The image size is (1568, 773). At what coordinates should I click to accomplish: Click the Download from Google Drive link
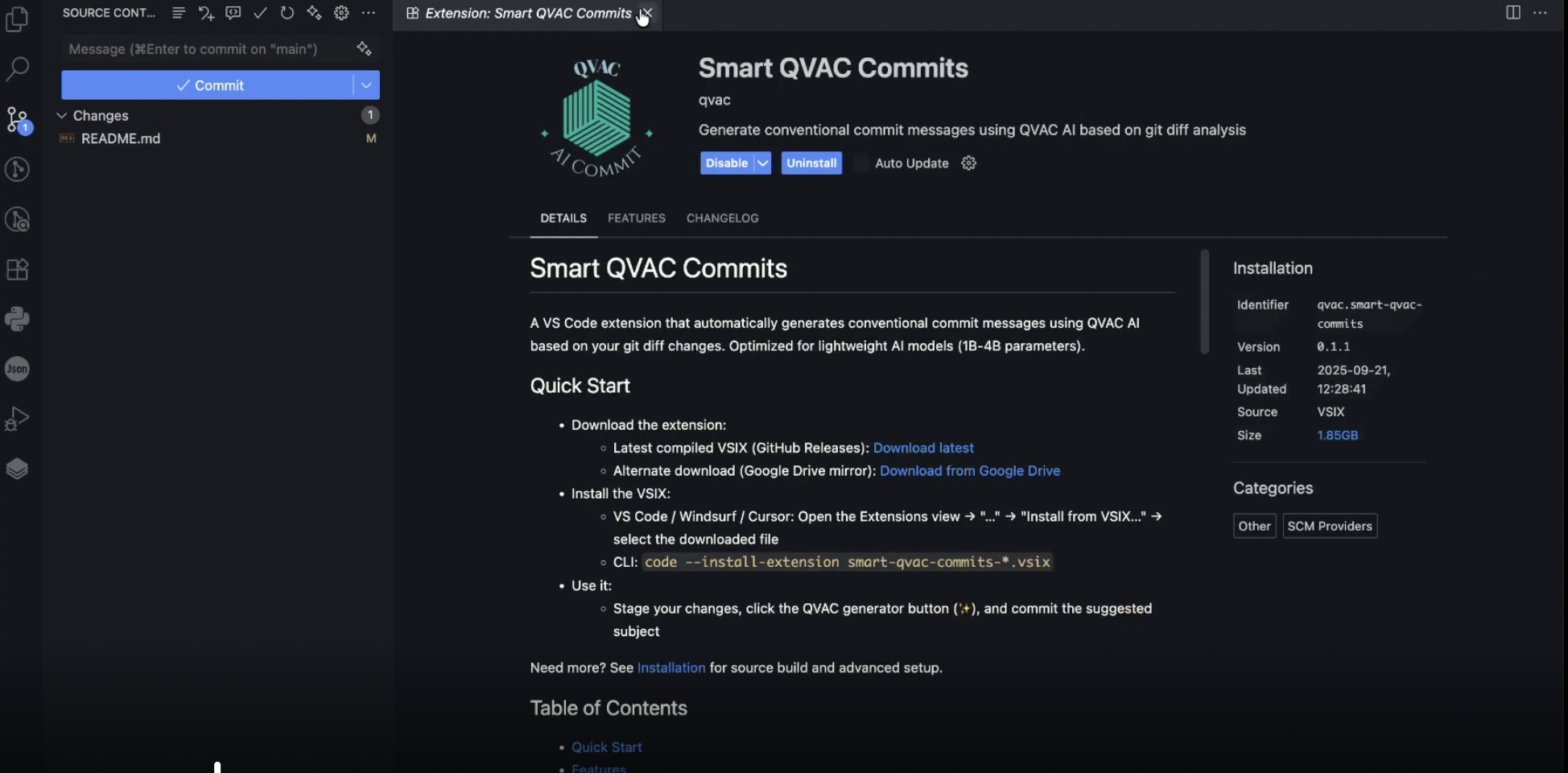[x=969, y=471]
